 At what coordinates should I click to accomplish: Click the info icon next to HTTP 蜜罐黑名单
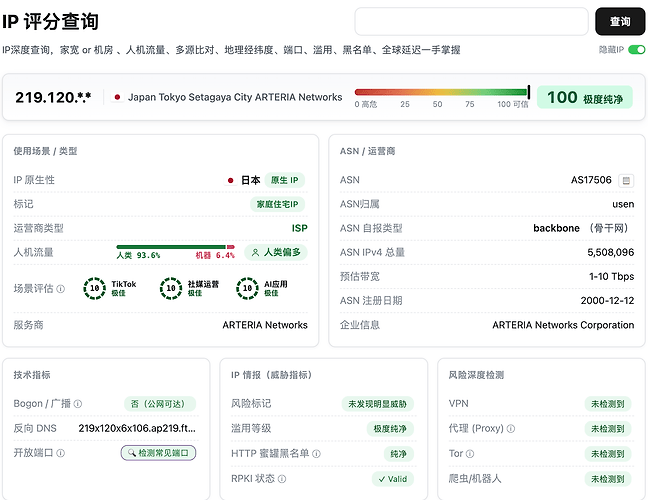[316, 454]
